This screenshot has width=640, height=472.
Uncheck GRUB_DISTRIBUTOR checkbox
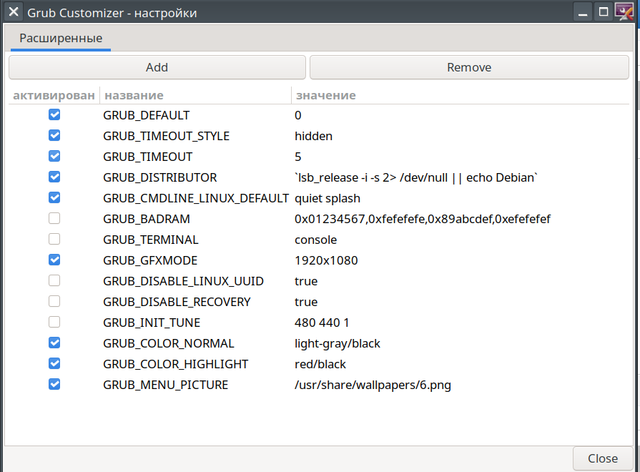pyautogui.click(x=54, y=177)
